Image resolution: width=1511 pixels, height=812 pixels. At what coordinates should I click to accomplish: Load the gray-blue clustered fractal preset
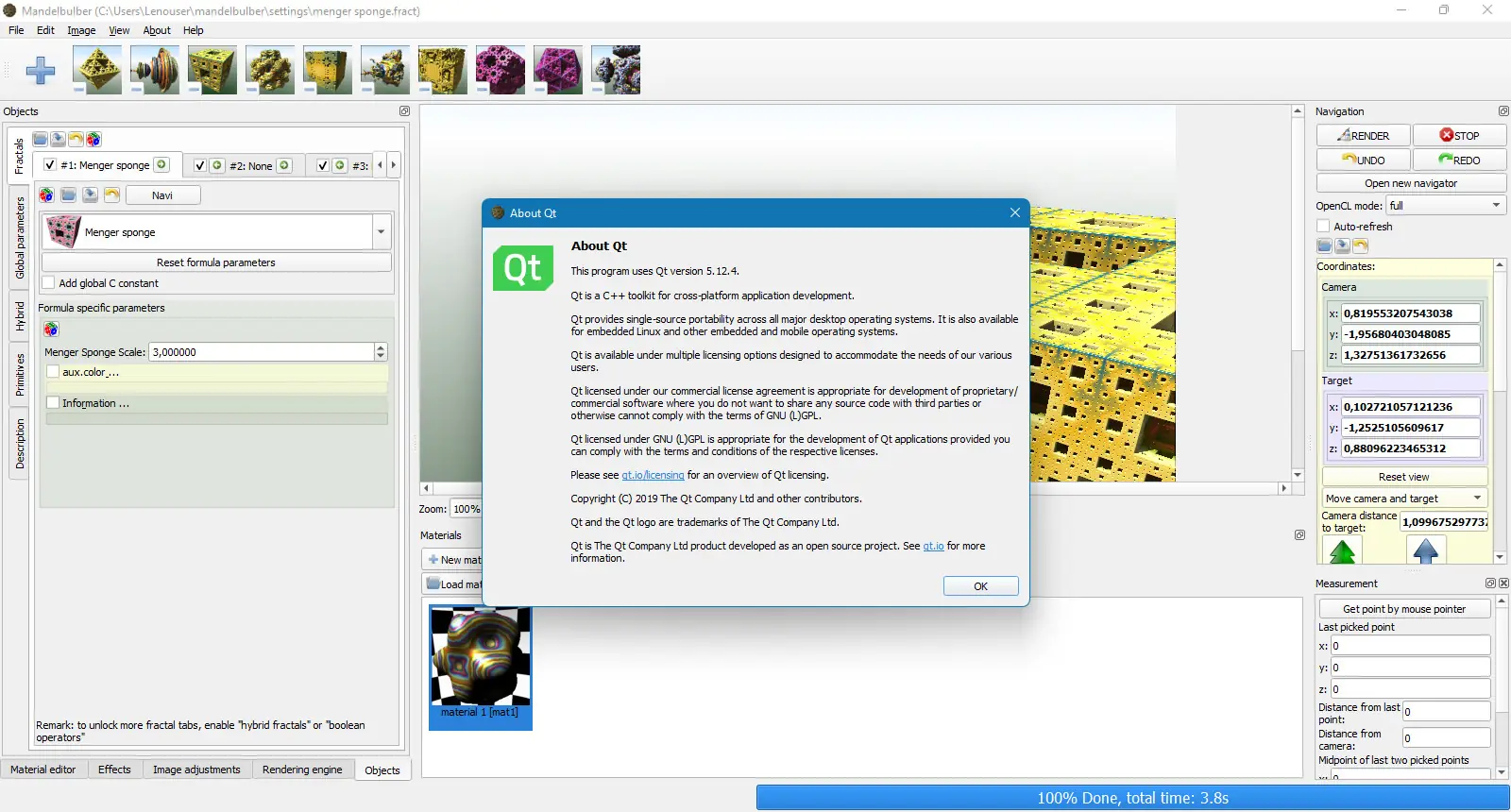616,70
